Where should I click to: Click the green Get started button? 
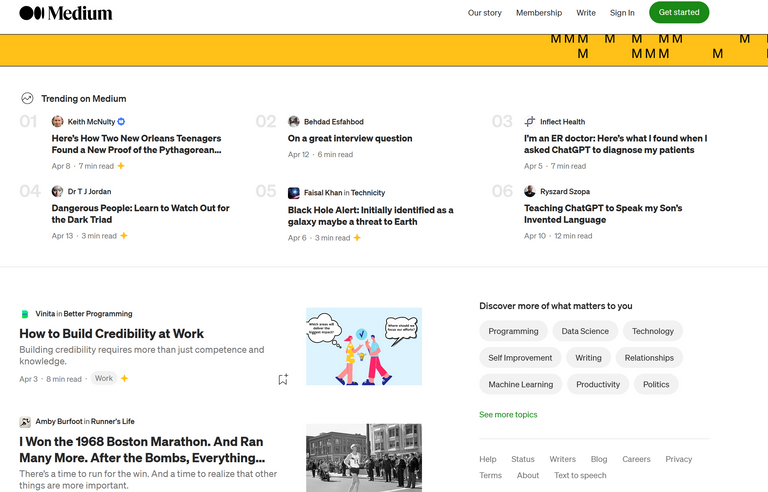coord(679,12)
